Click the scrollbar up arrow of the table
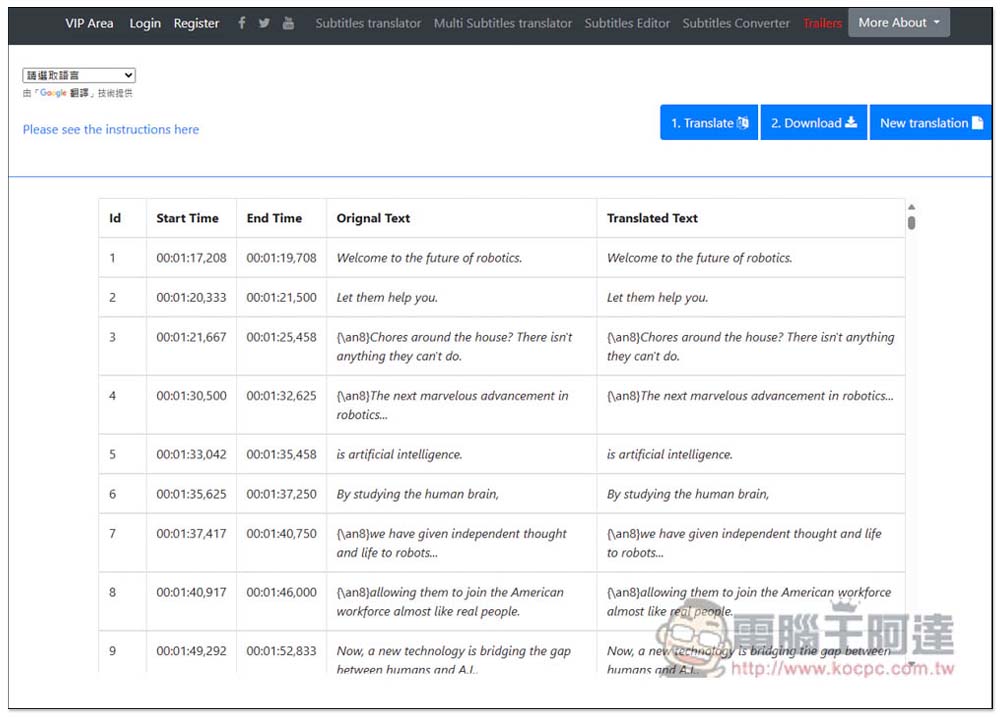 [911, 207]
